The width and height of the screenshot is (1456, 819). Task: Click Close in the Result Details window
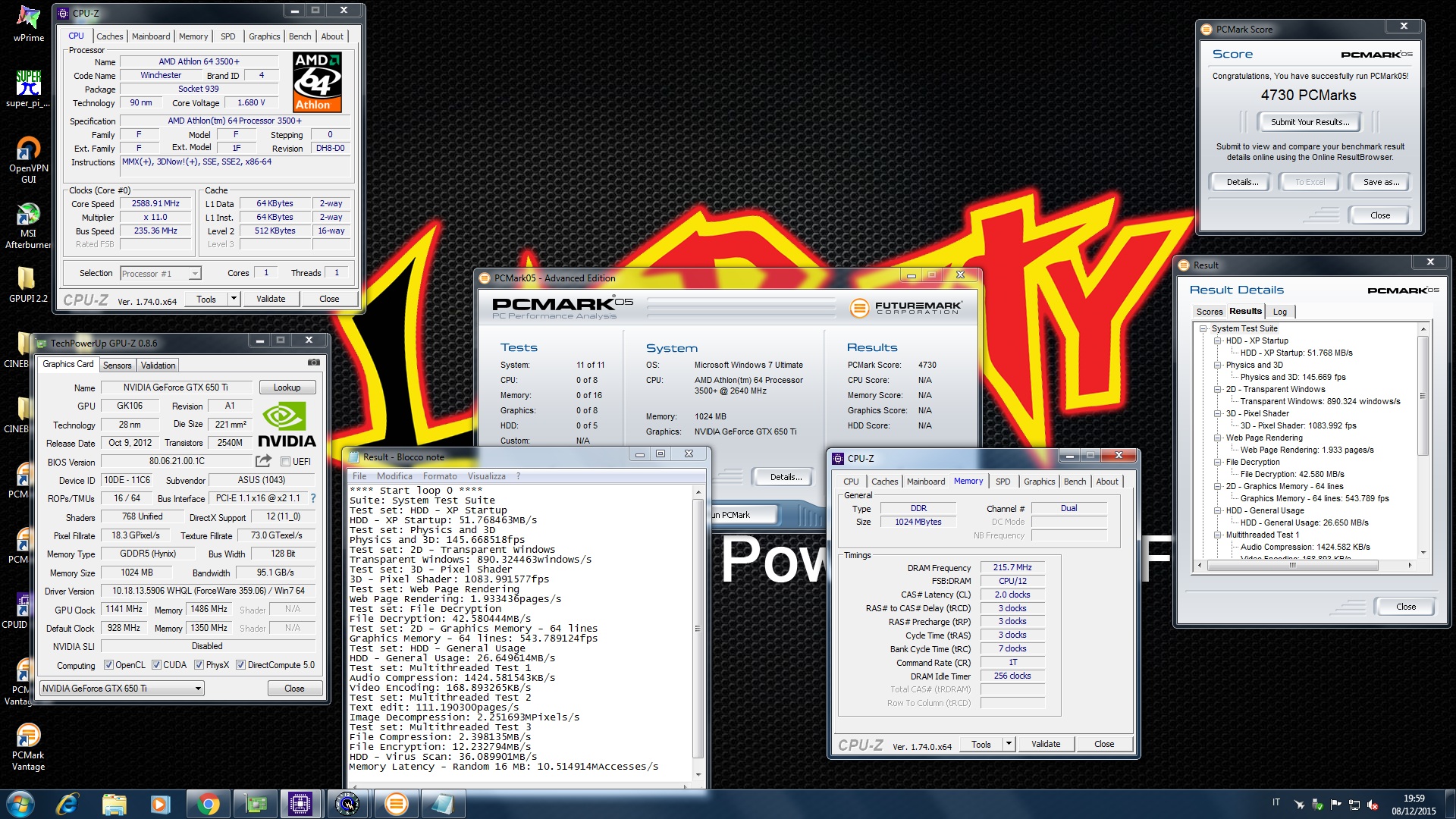tap(1405, 607)
